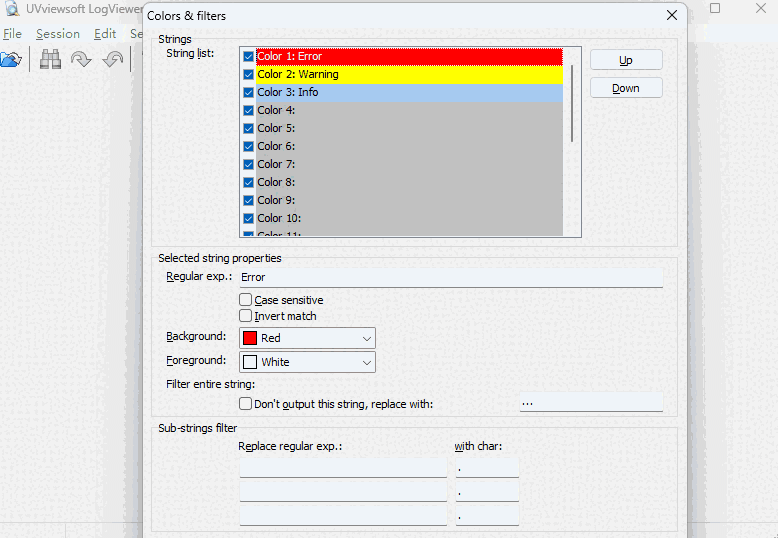Toggle the Color 10 checkbox
The height and width of the screenshot is (538, 778).
pyautogui.click(x=249, y=218)
